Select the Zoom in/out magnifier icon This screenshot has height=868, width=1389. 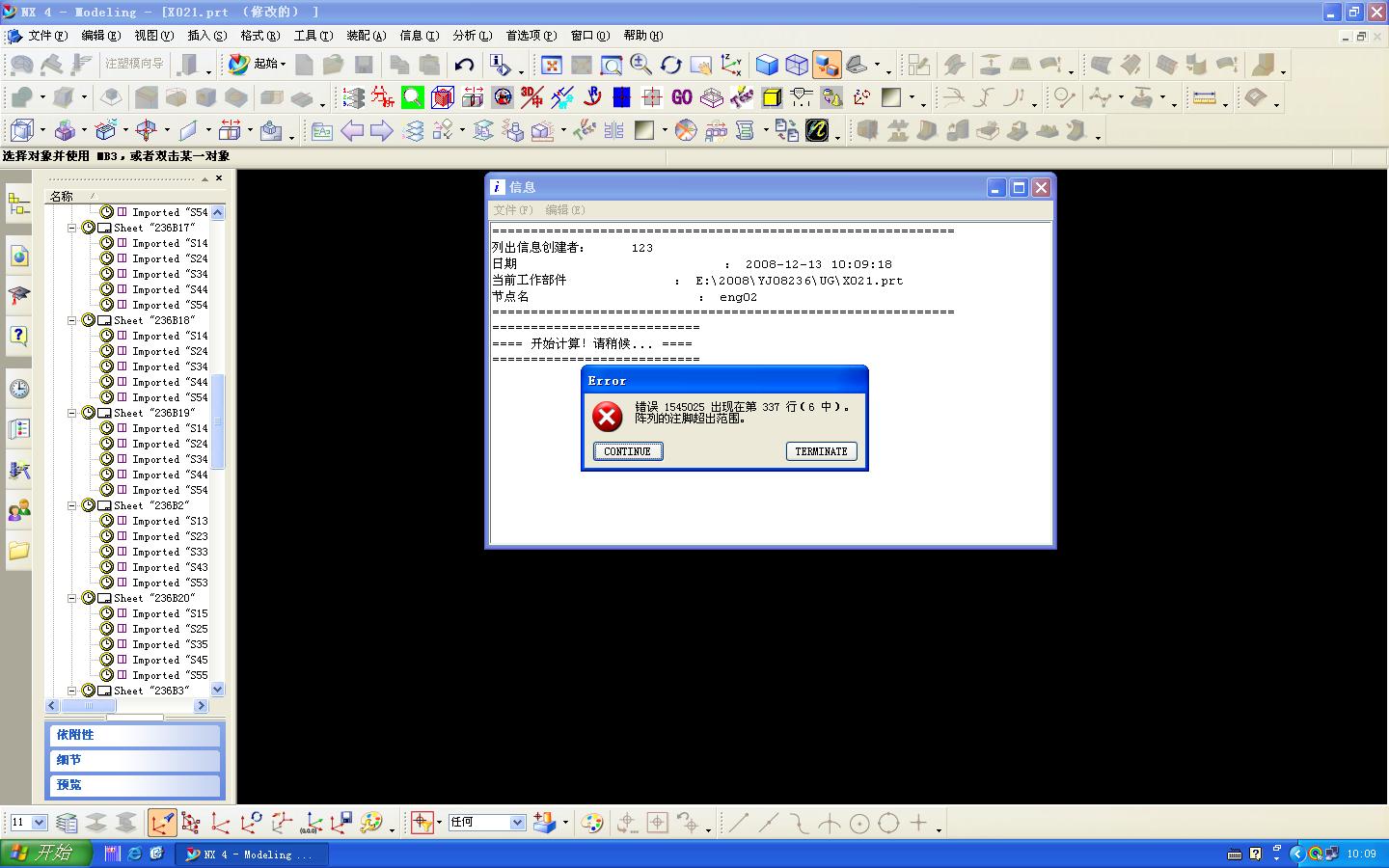tap(641, 65)
